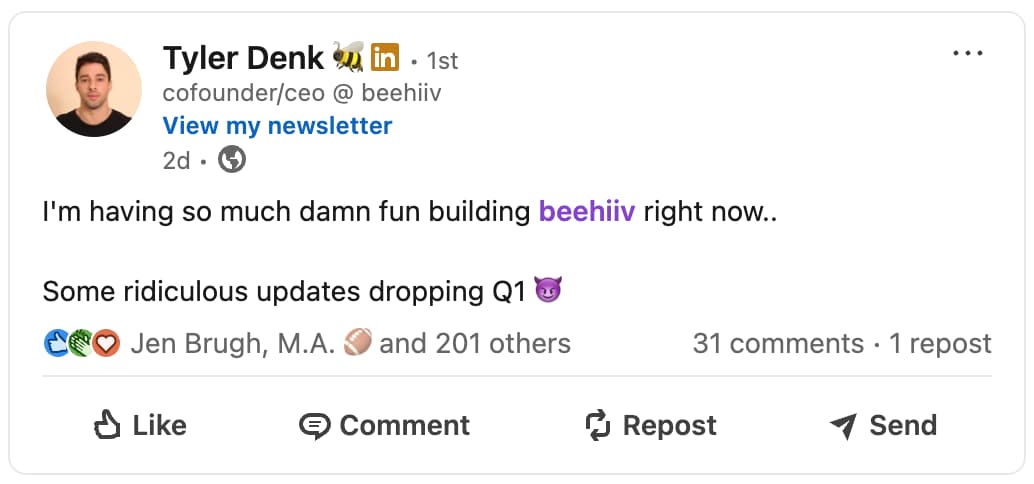Click the 2d post timestamp
The image size is (1034, 484).
click(176, 160)
